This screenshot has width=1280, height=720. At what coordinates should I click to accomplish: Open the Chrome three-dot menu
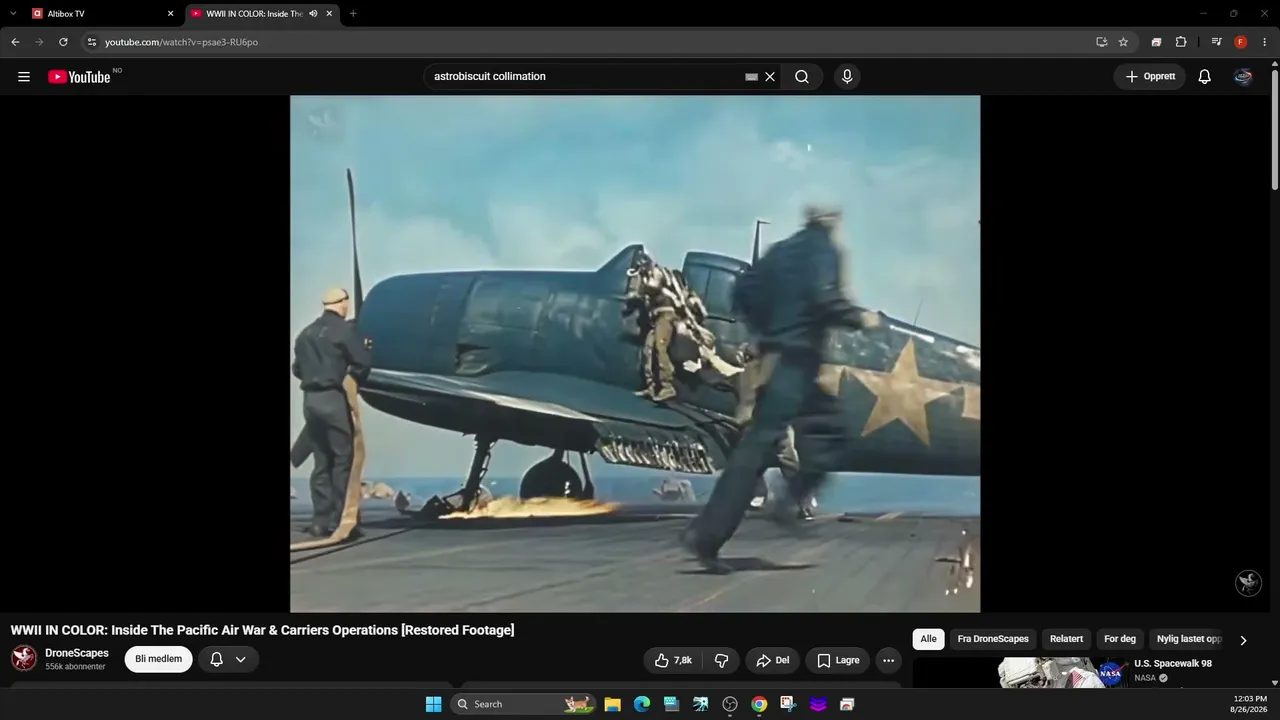pos(1265,42)
